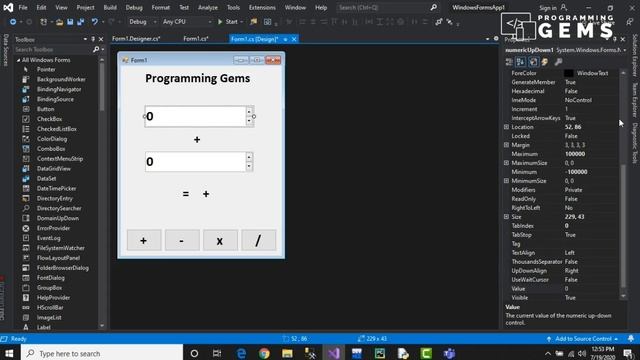Click the Visual Studio taskbar icon

pos(333,353)
